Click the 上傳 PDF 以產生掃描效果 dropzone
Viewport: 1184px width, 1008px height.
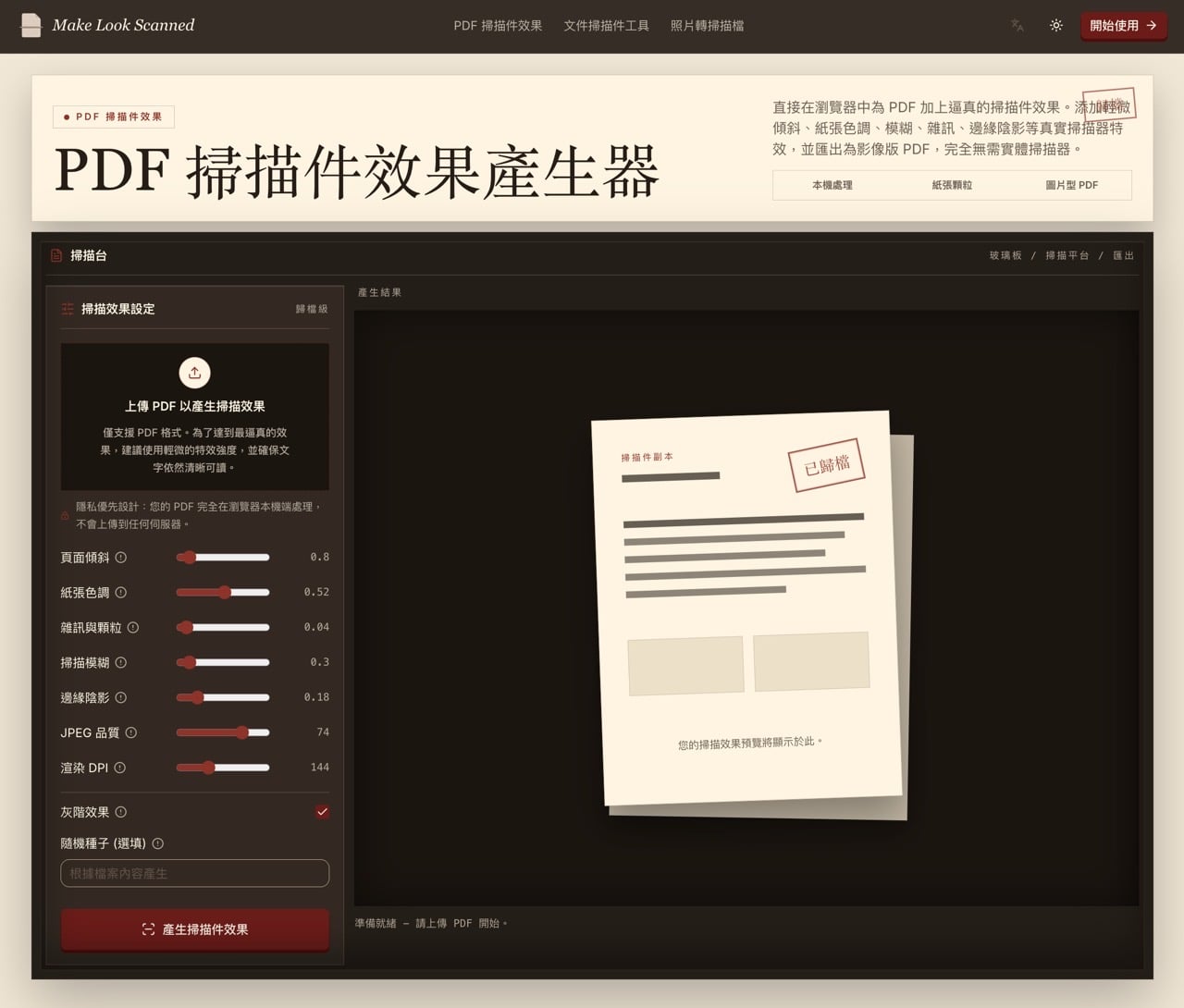(x=194, y=416)
